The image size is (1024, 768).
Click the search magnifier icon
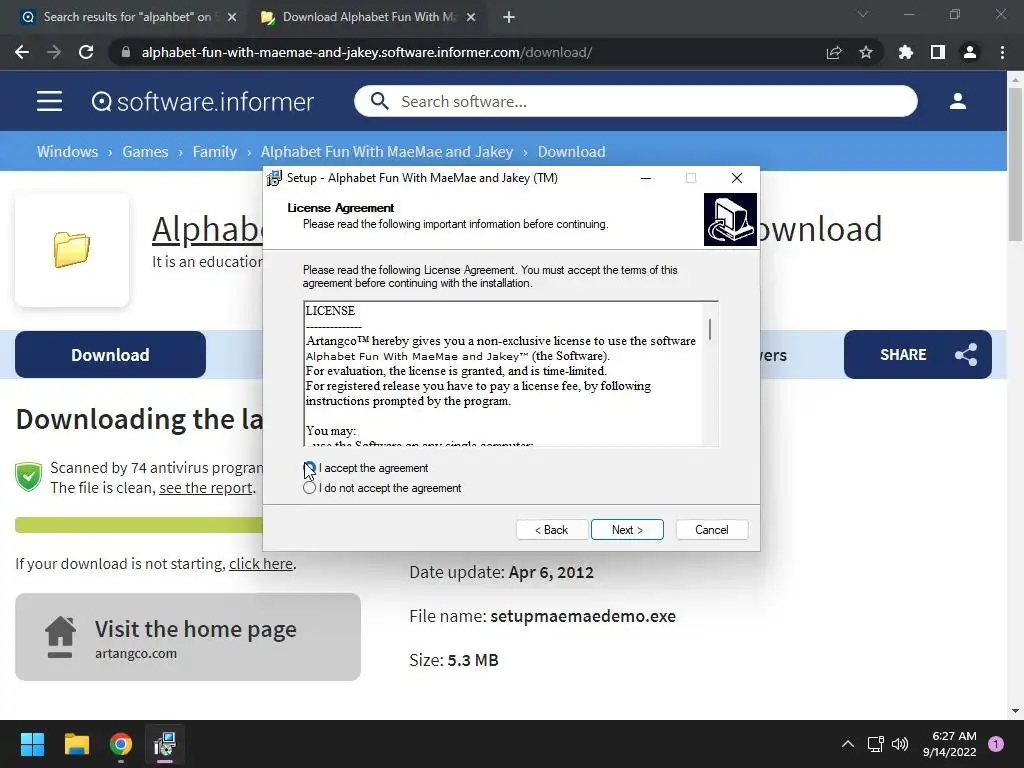(x=379, y=101)
